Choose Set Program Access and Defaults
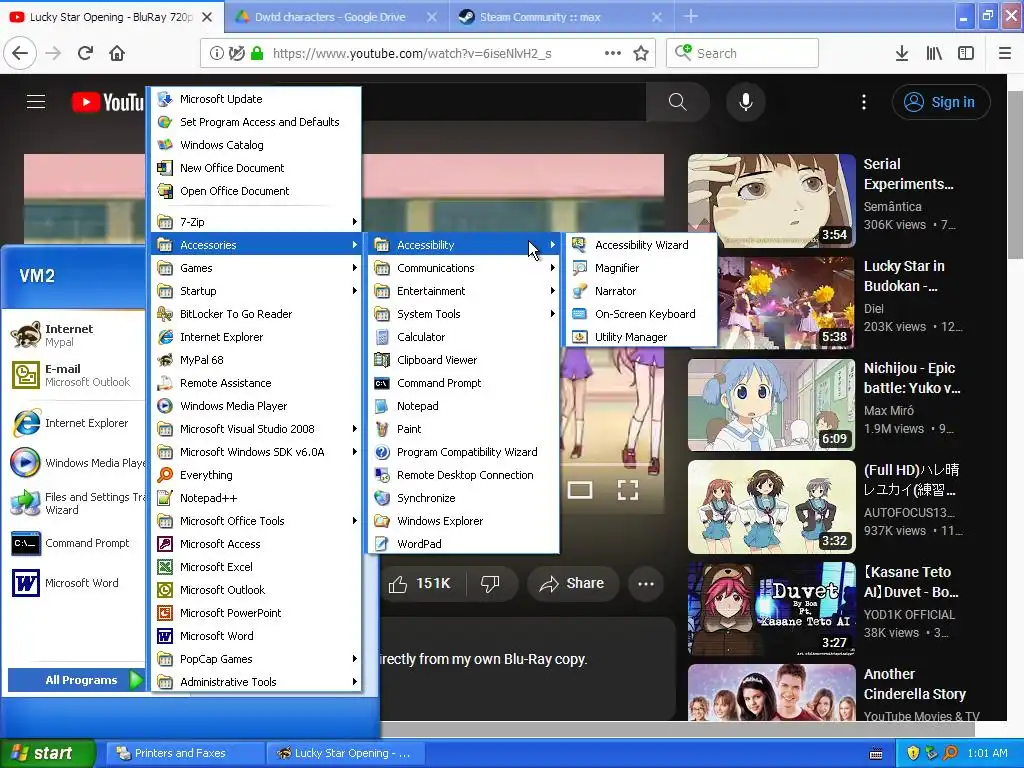Screen dimensions: 1024x768 (x=257, y=122)
